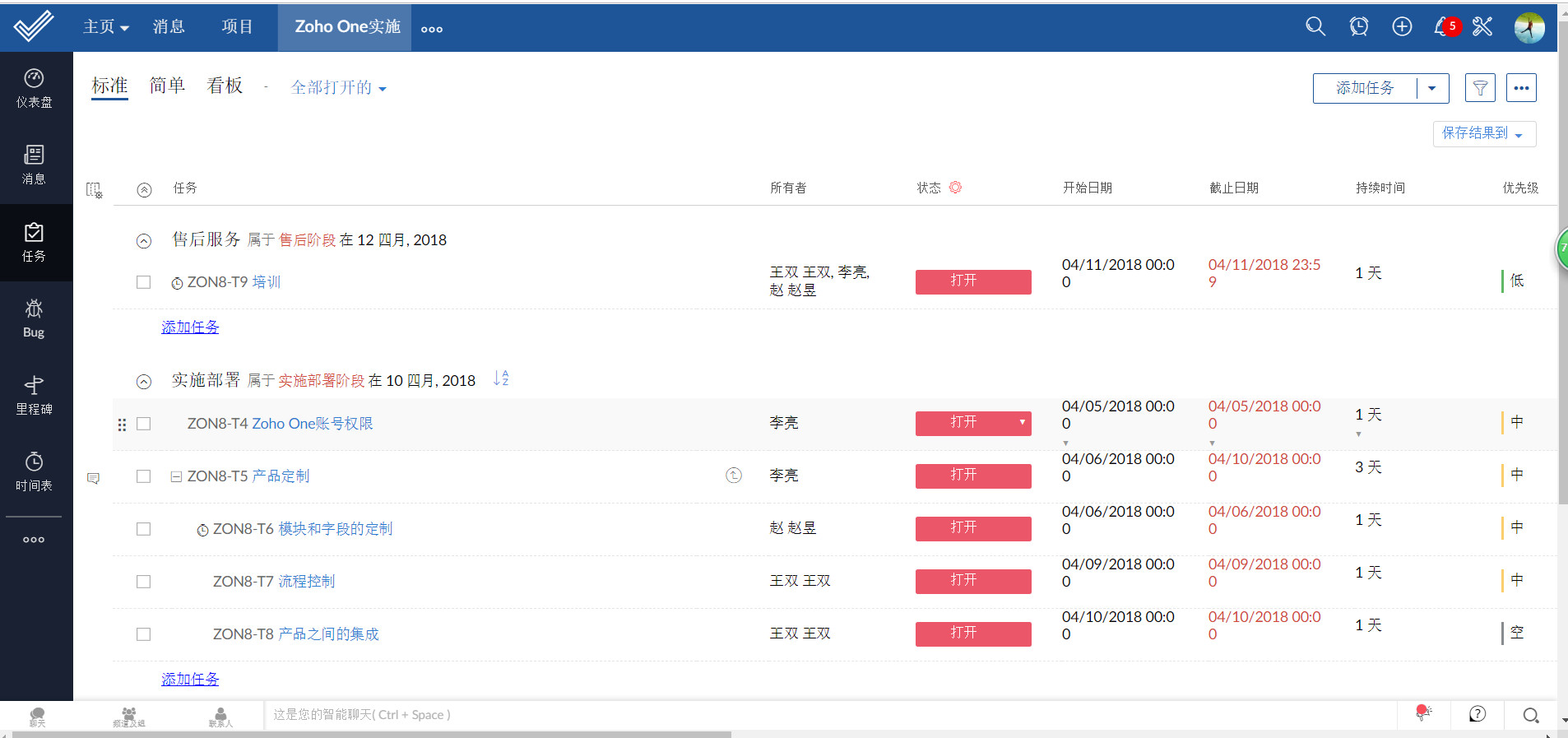The width and height of the screenshot is (1568, 738).
Task: Open the 全部打开的 filter dropdown
Action: pyautogui.click(x=338, y=88)
